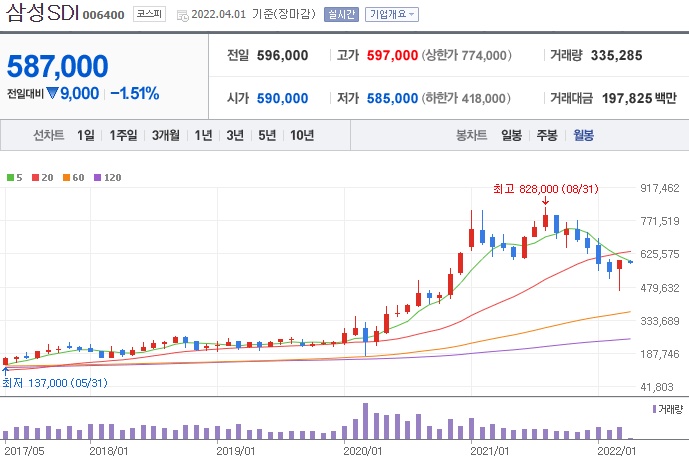Image resolution: width=689 pixels, height=458 pixels.
Task: Click the orange 60-period moving average swatch
Action: [66, 178]
